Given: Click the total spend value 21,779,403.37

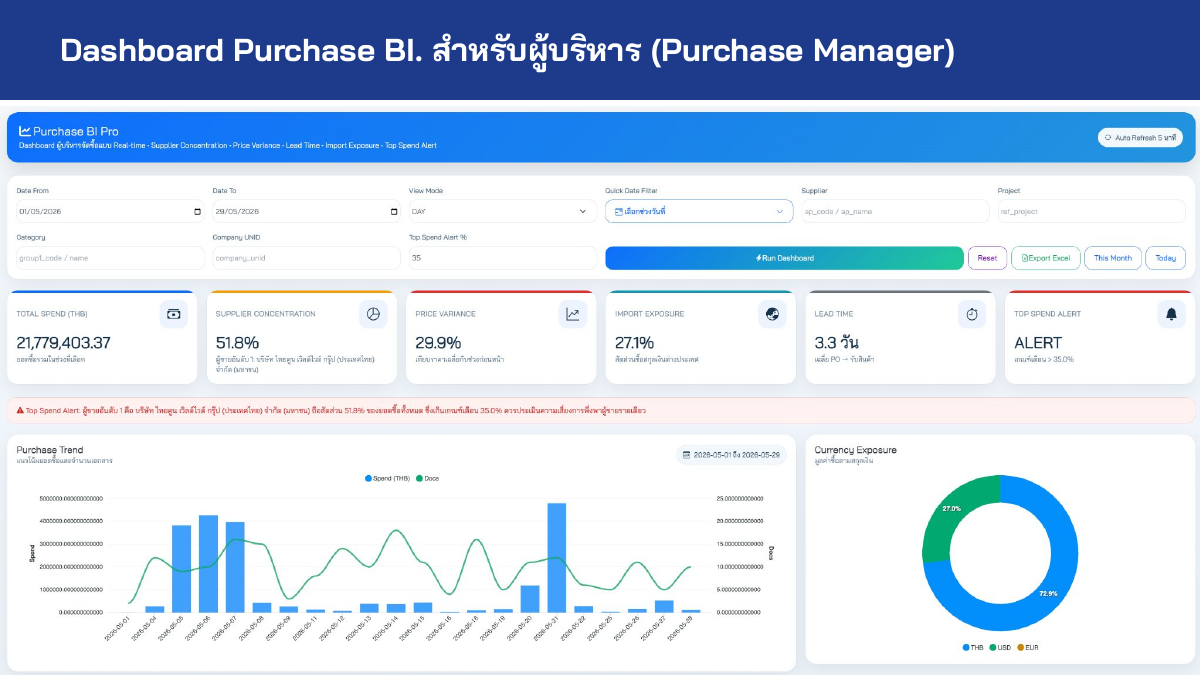Looking at the screenshot, I should coord(64,343).
